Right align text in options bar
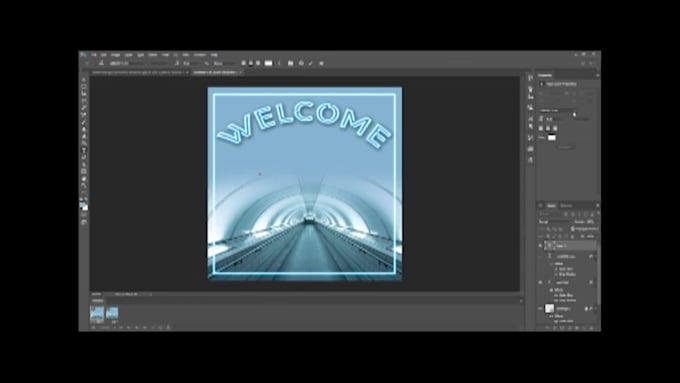The image size is (680, 383). (258, 63)
